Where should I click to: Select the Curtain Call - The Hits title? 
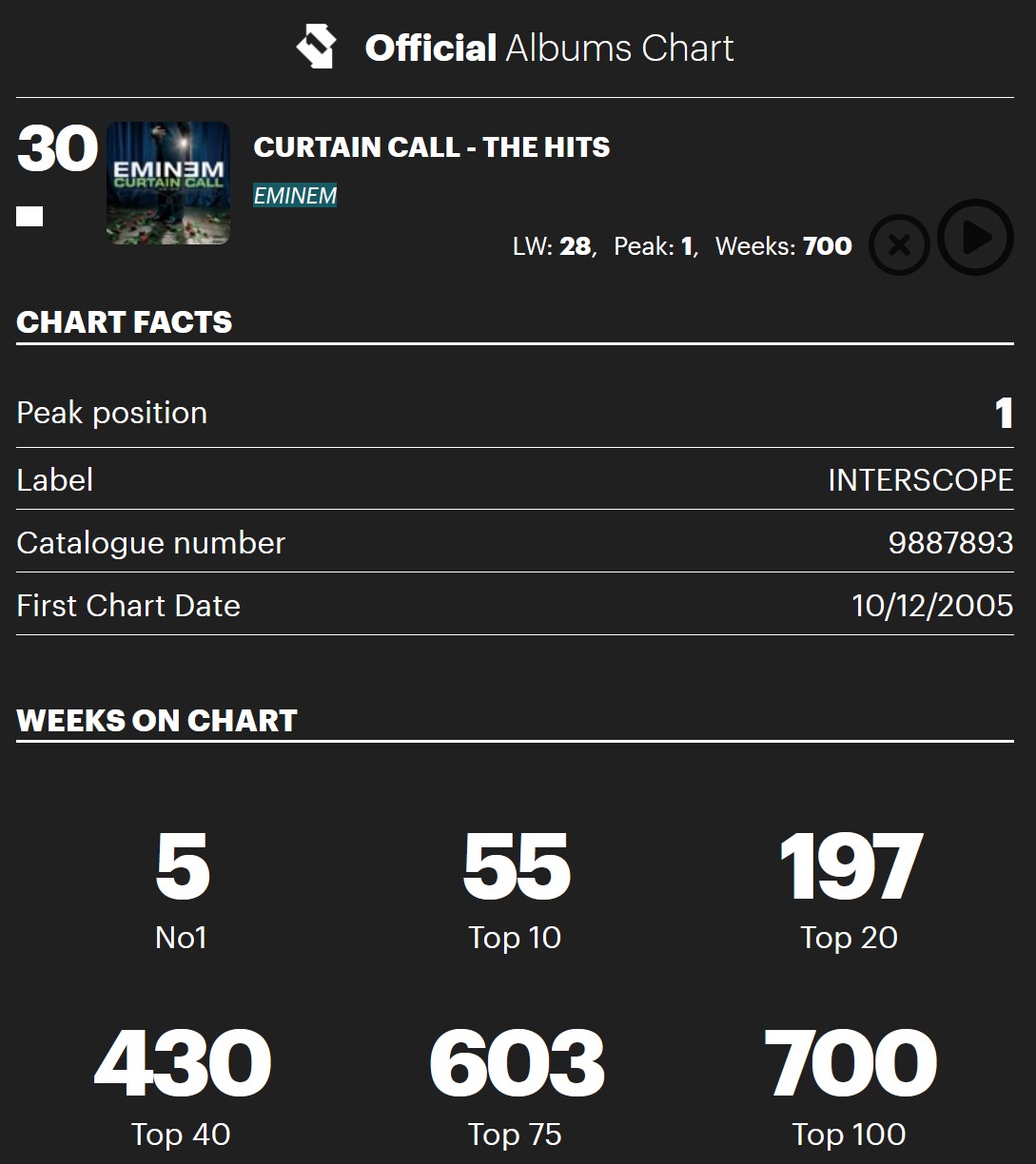[432, 147]
